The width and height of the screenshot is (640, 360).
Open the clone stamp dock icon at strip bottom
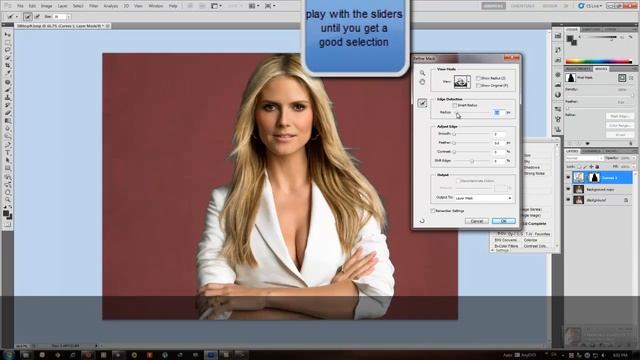point(558,129)
